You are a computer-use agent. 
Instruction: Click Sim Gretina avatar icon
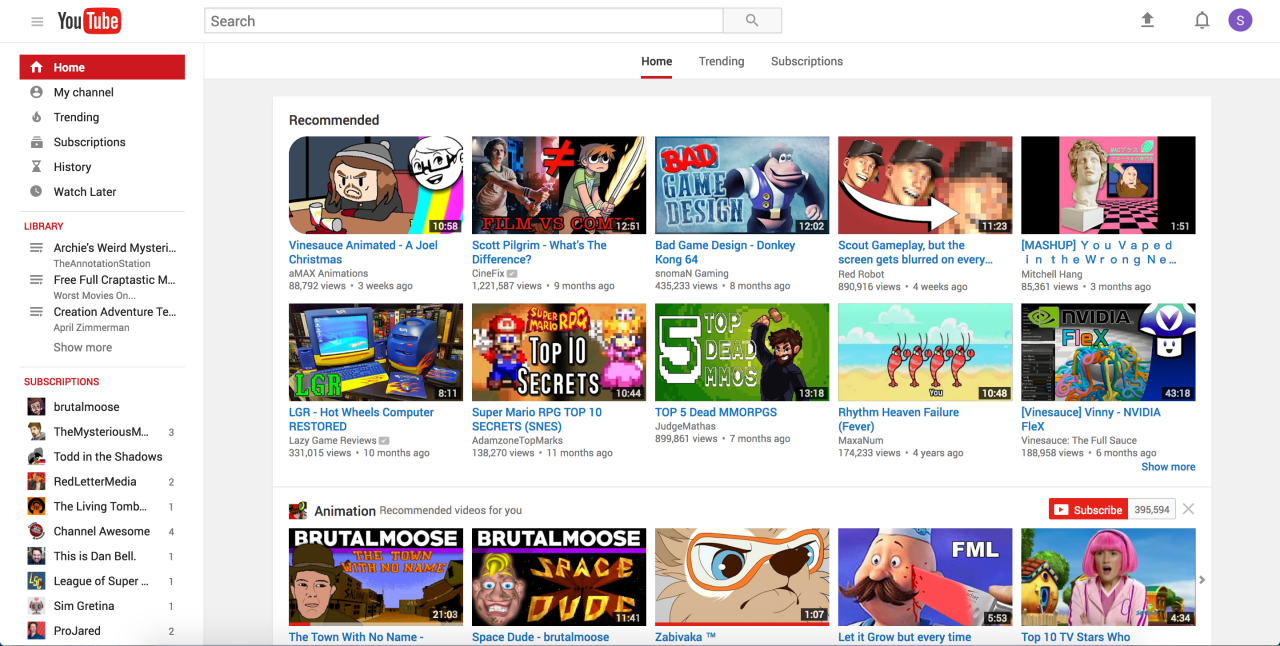(x=36, y=606)
